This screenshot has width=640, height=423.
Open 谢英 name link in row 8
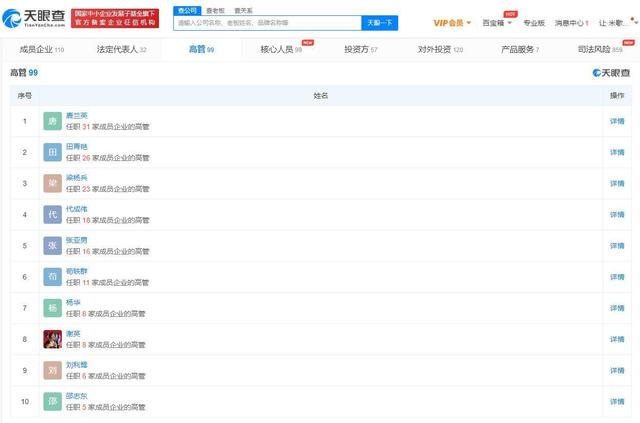click(x=73, y=334)
